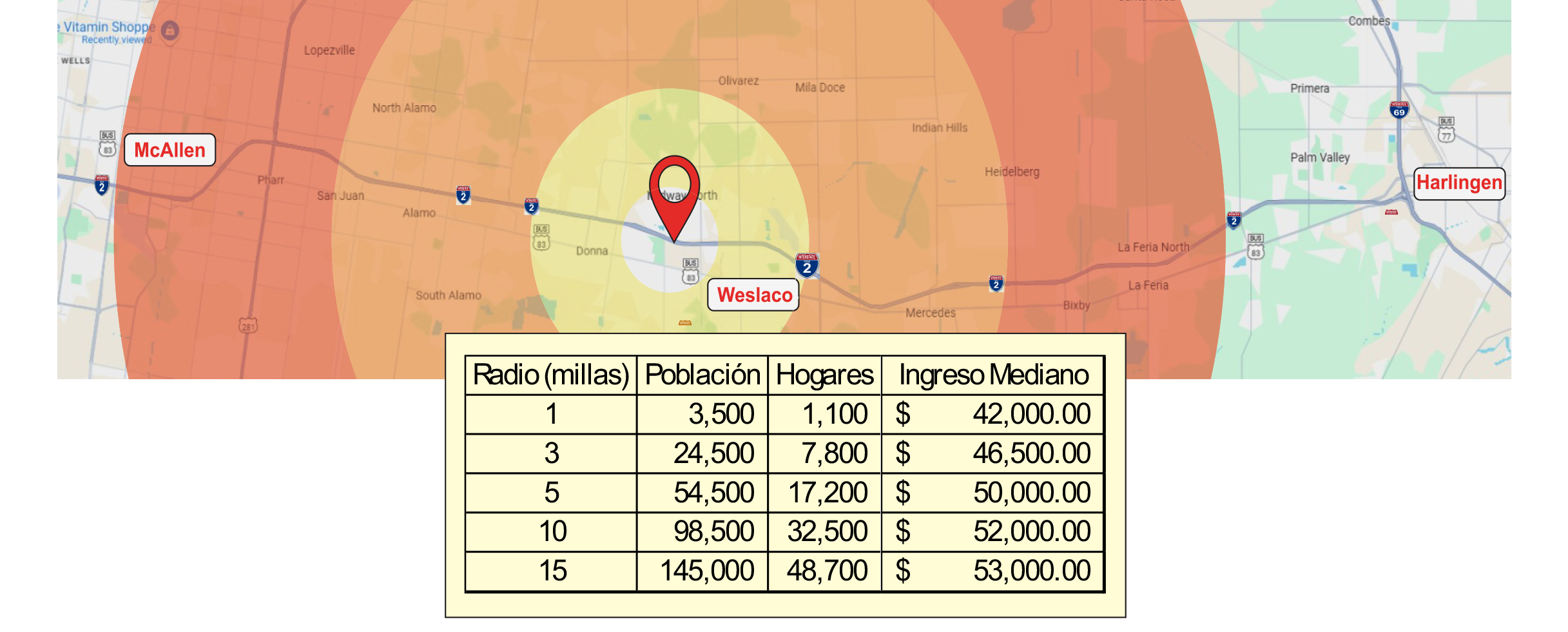
Task: Select Interstate 2 shield near La Feria North
Action: [1234, 220]
